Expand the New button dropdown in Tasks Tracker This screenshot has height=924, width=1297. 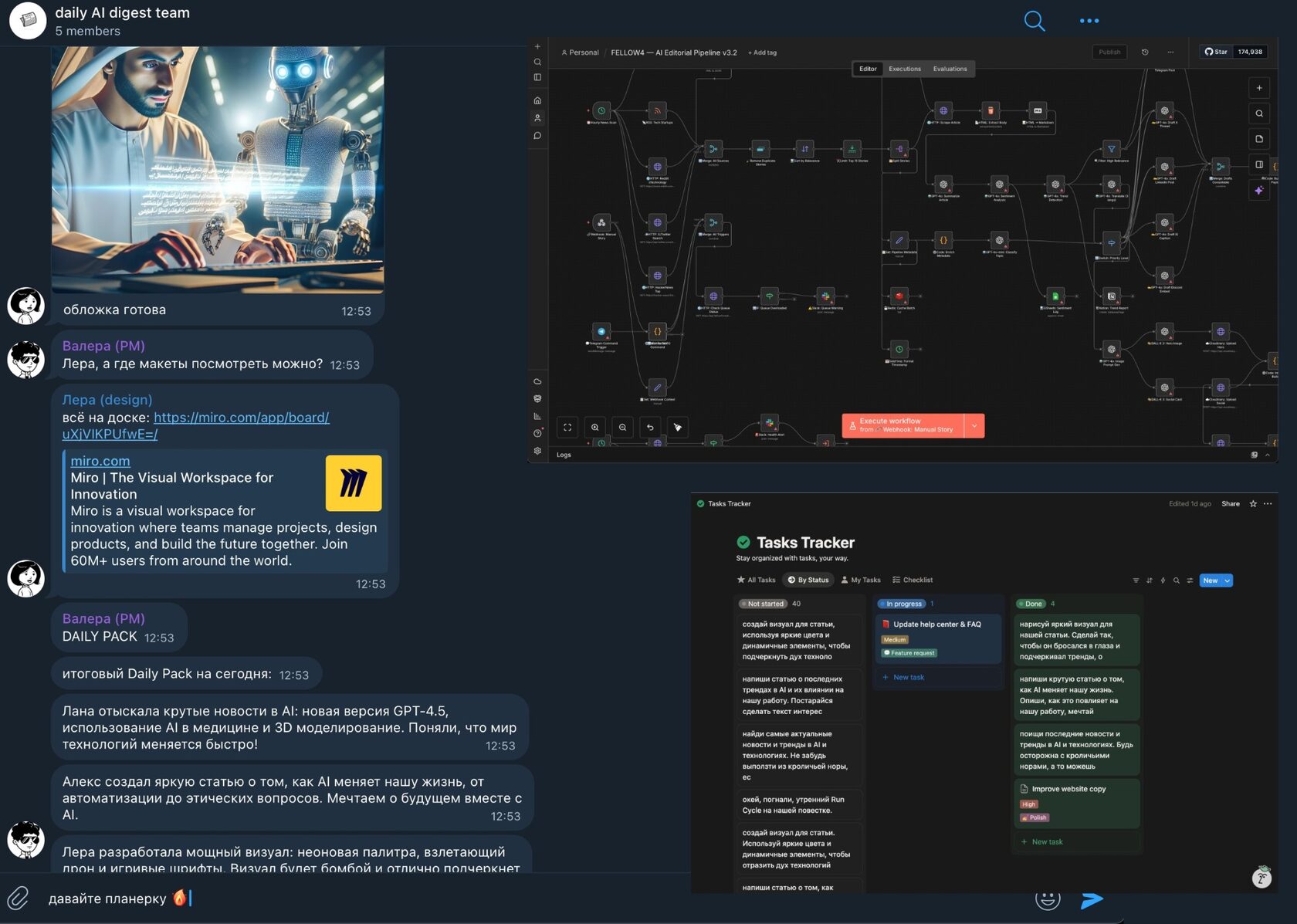pos(1228,580)
